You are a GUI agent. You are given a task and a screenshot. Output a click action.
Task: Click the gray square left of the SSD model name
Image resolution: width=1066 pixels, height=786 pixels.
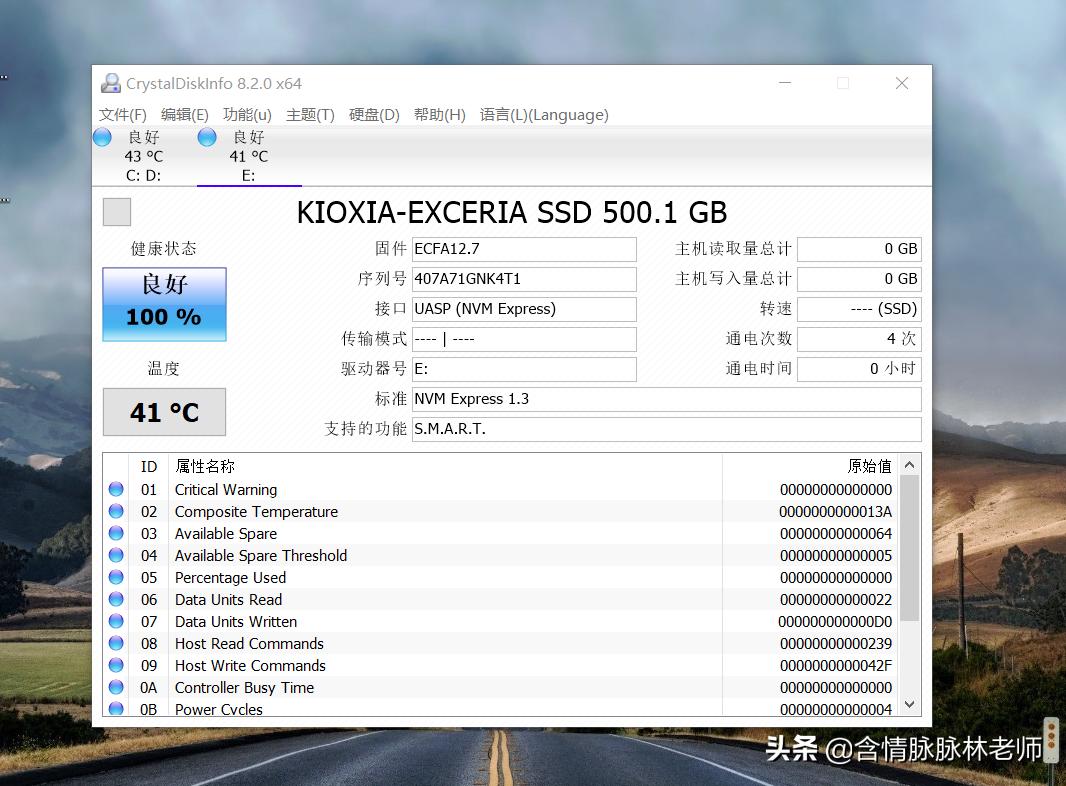pyautogui.click(x=116, y=212)
